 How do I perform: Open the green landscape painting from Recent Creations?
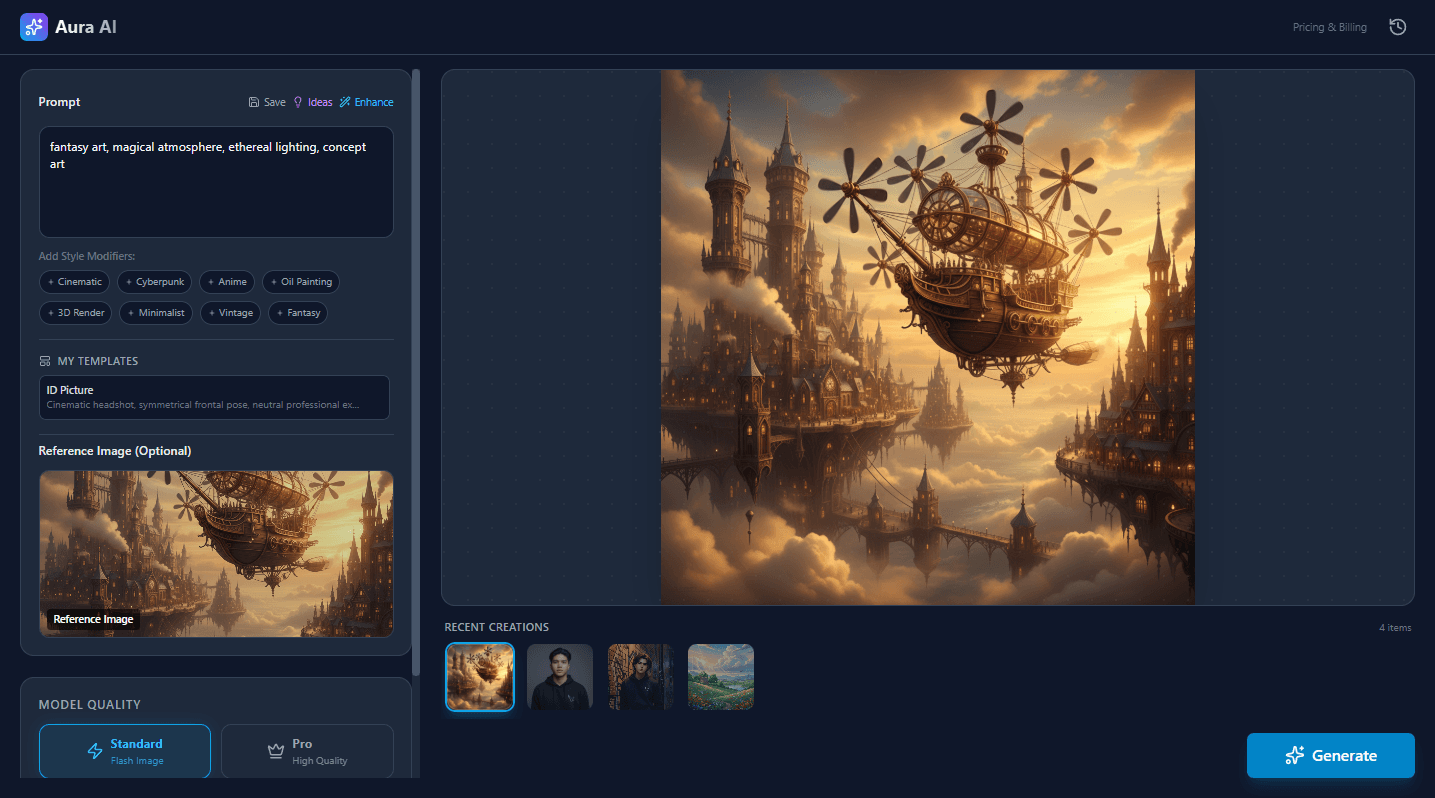(720, 676)
